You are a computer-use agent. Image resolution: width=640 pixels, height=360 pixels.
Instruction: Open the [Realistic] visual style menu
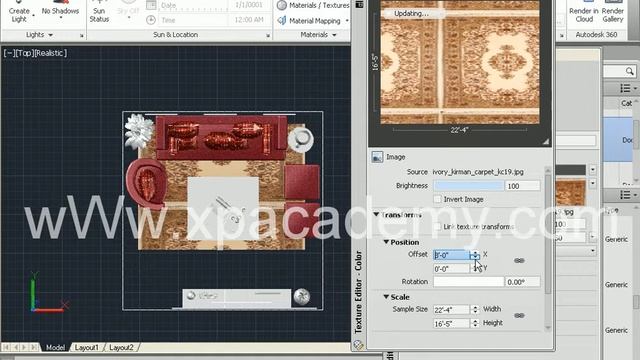(x=51, y=53)
